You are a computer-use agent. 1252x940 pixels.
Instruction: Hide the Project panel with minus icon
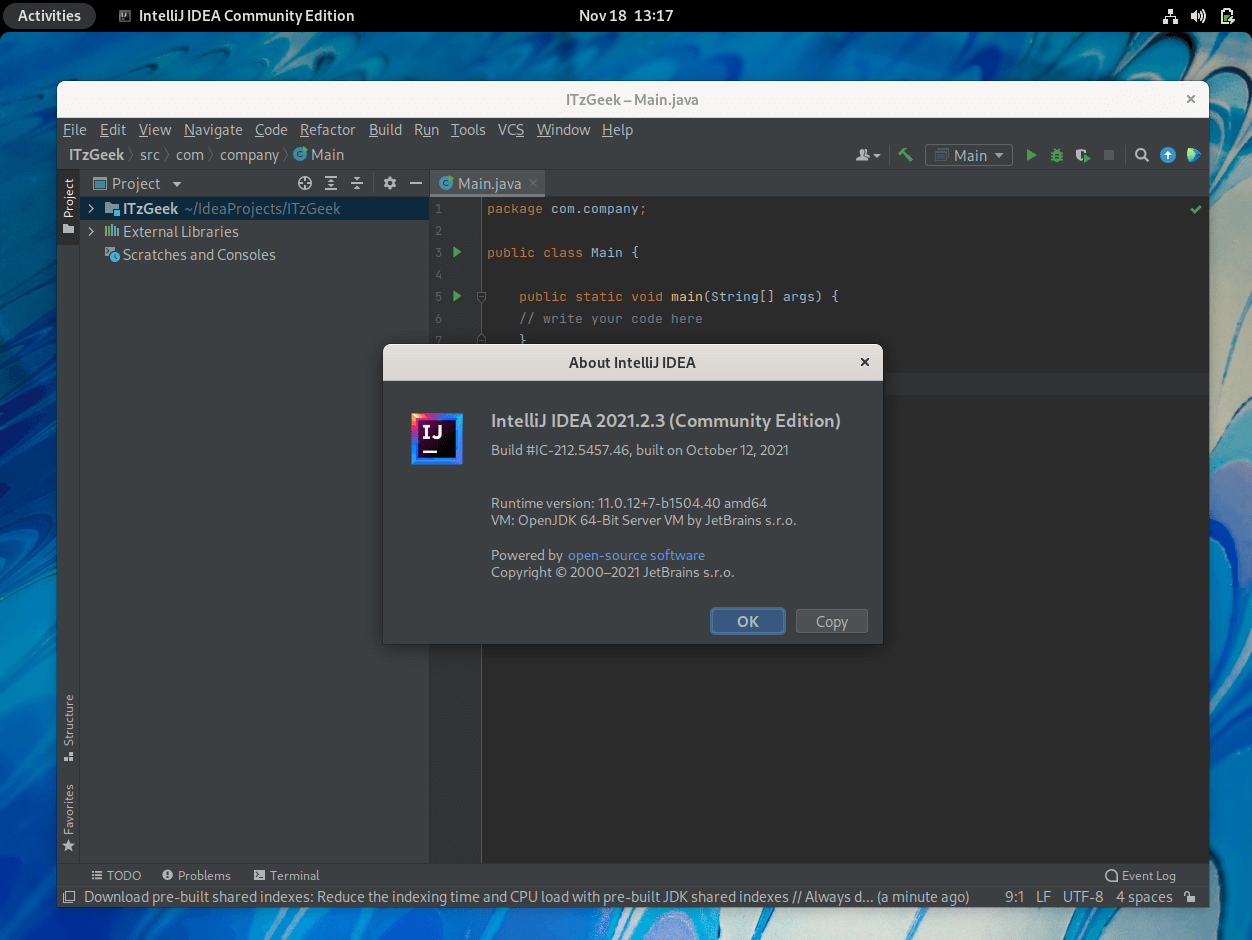pos(416,183)
